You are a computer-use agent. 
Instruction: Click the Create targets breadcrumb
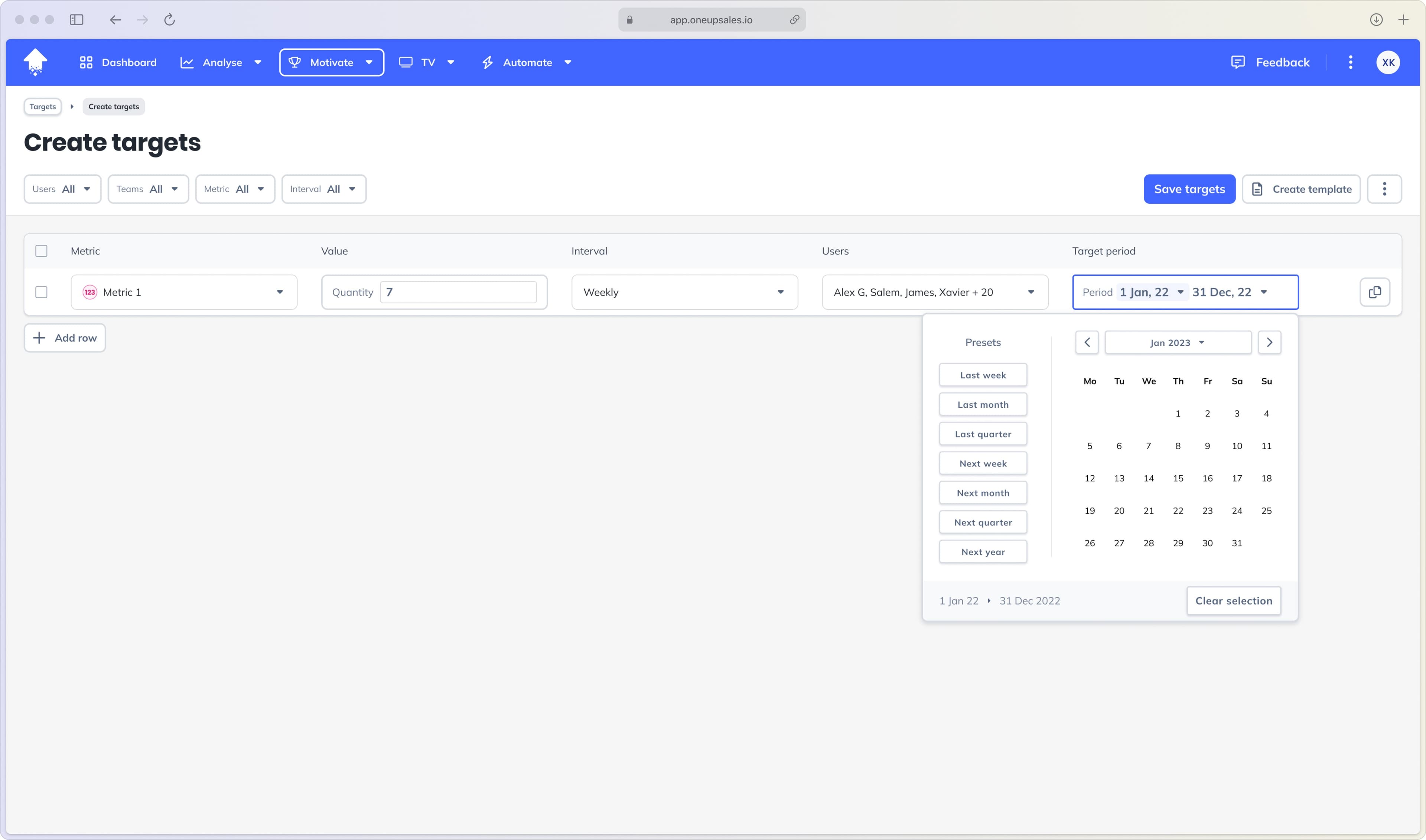click(x=114, y=107)
